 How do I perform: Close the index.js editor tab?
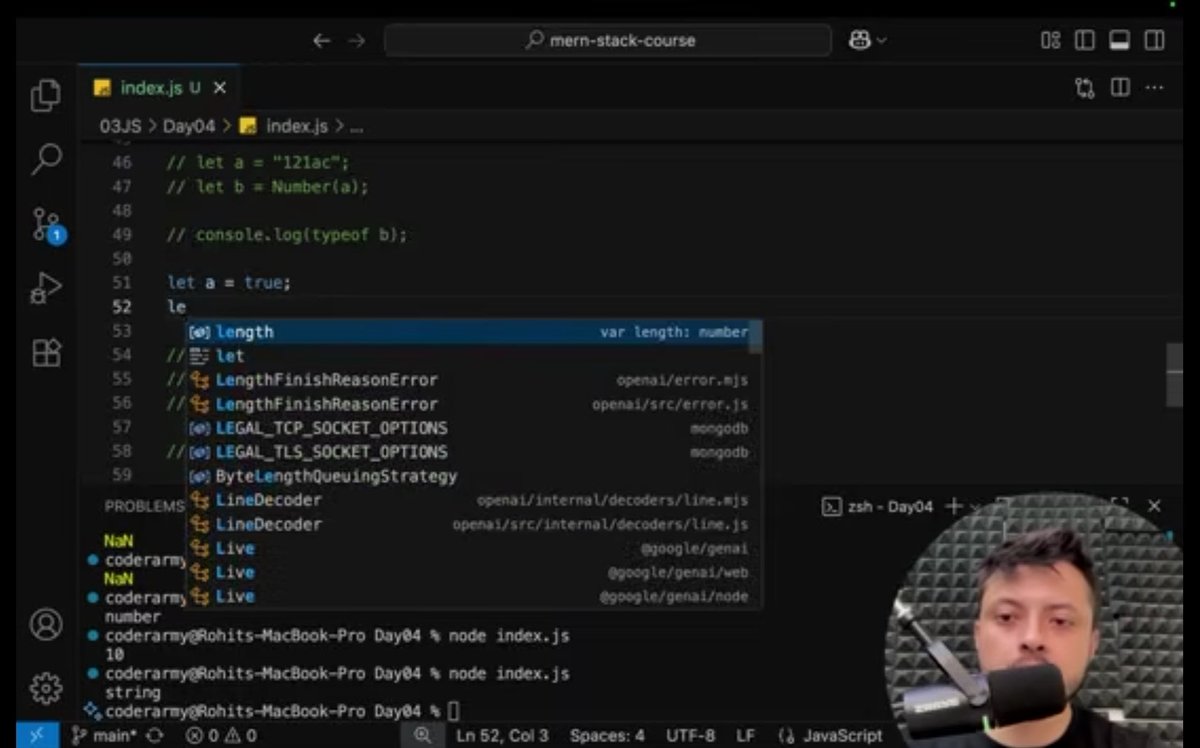220,88
